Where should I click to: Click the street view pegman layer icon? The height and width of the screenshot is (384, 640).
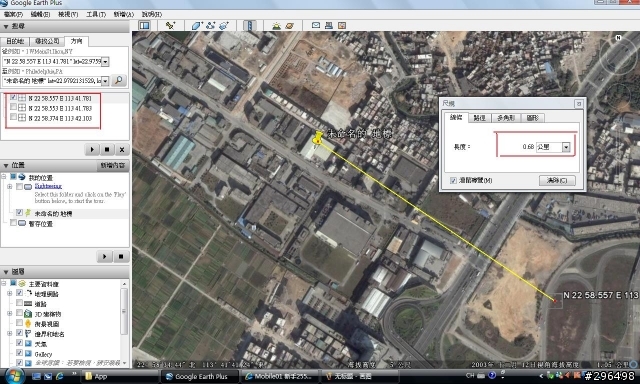[28, 324]
